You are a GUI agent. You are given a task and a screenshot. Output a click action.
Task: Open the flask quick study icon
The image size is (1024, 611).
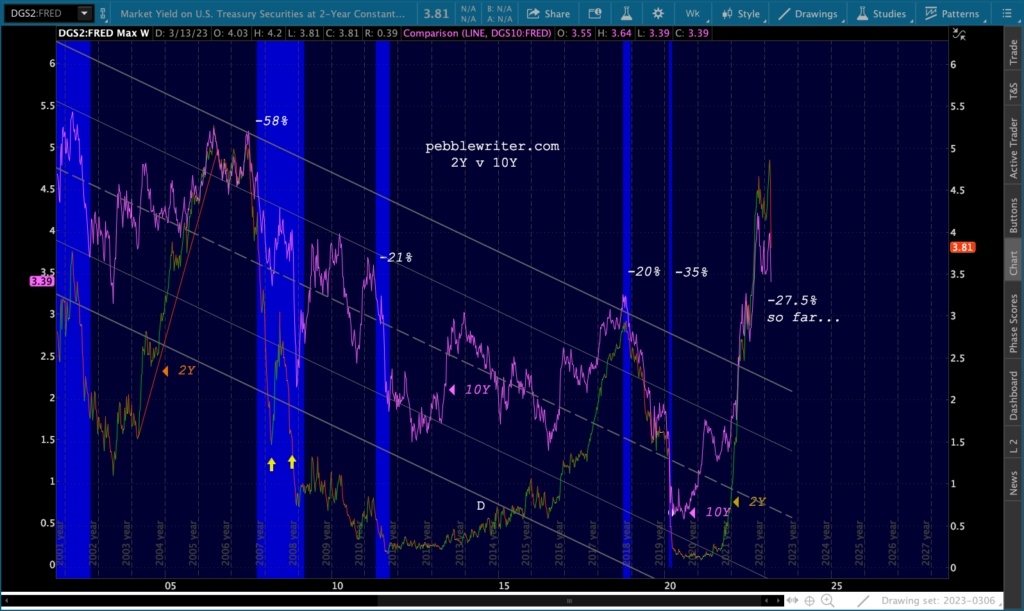tap(626, 13)
